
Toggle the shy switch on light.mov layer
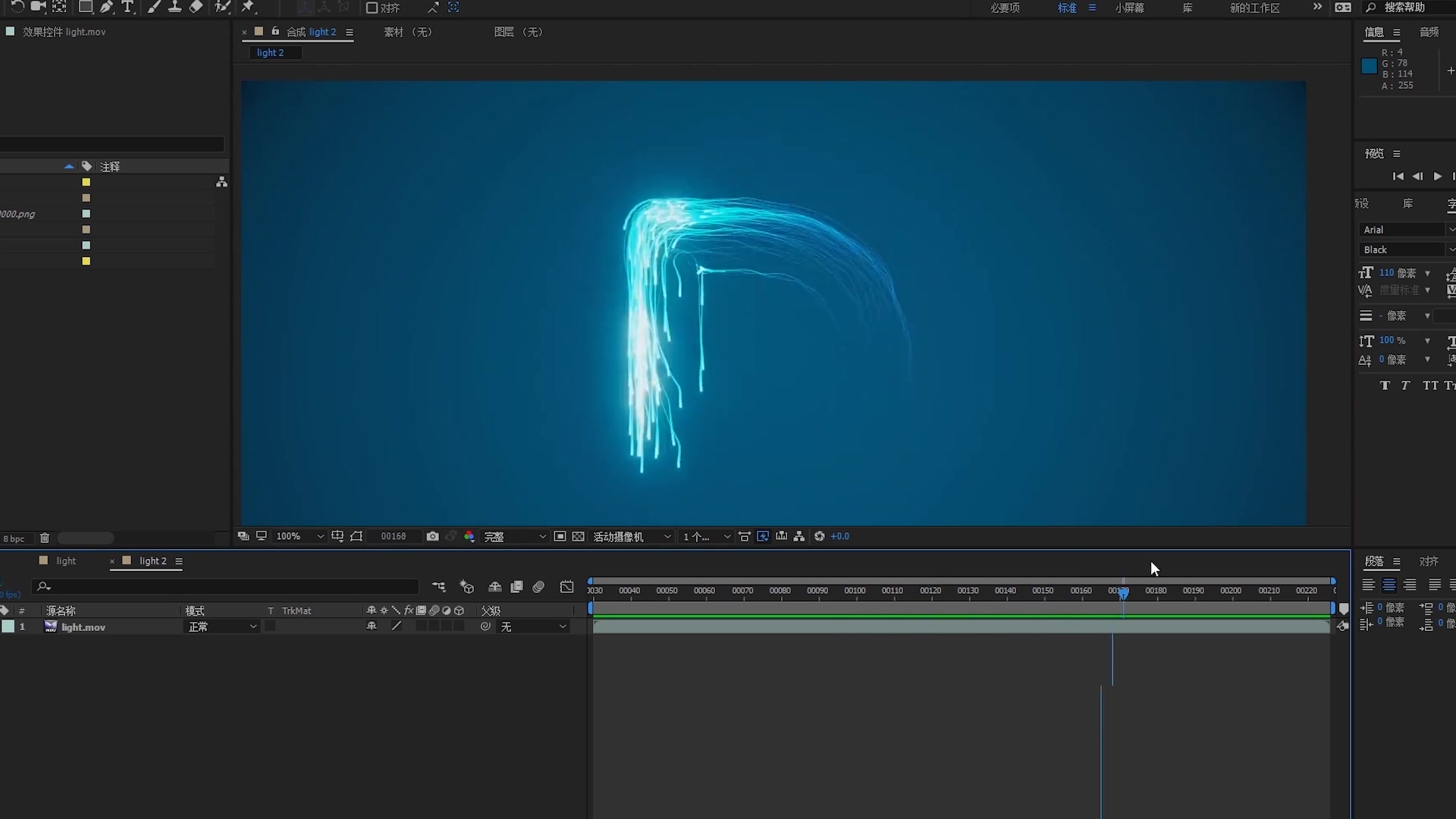pos(372,626)
